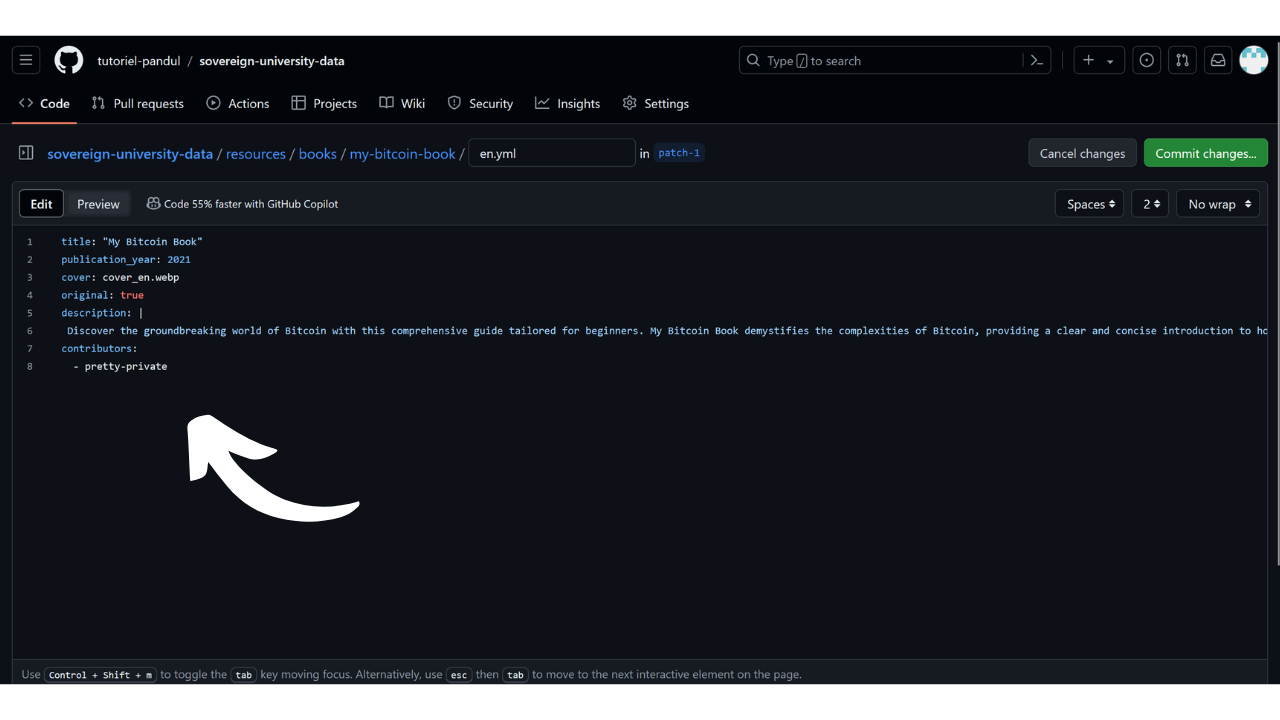Open the hamburger navigation menu

coord(26,60)
